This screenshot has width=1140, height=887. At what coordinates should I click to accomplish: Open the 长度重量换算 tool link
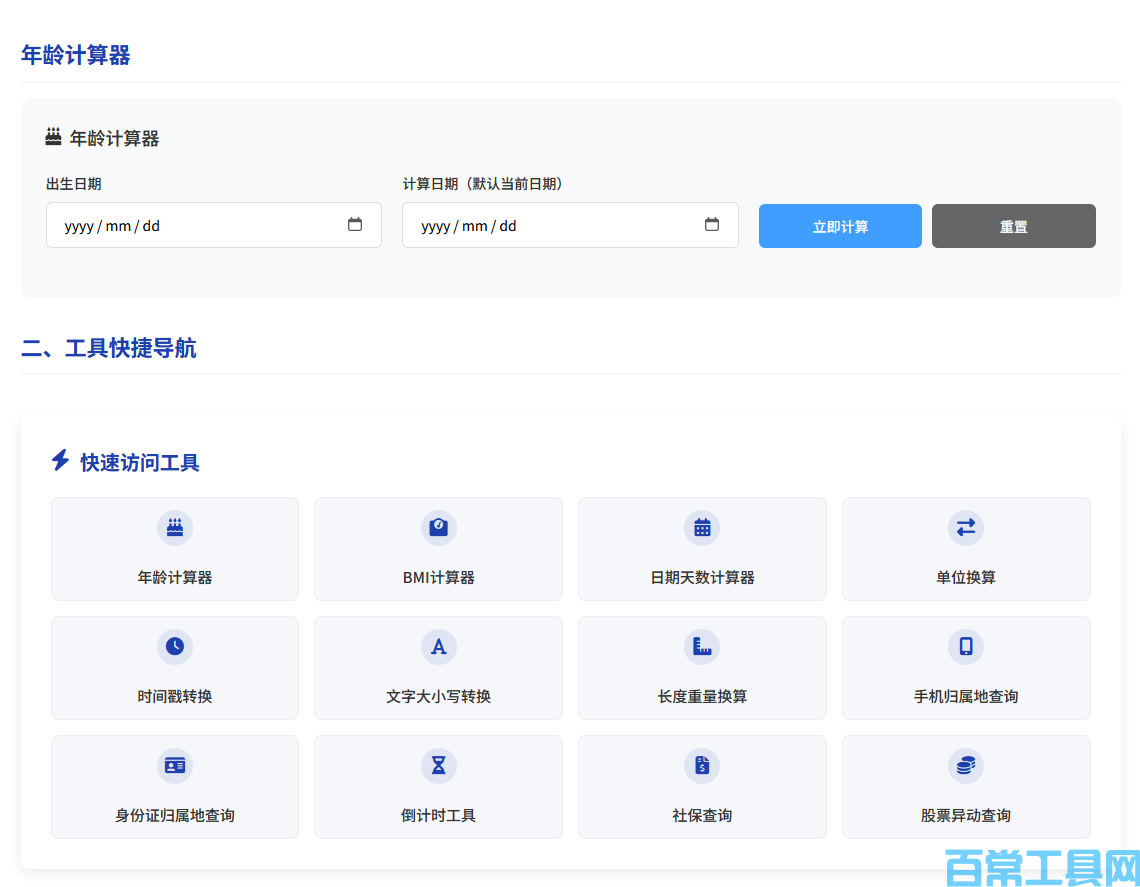click(702, 668)
